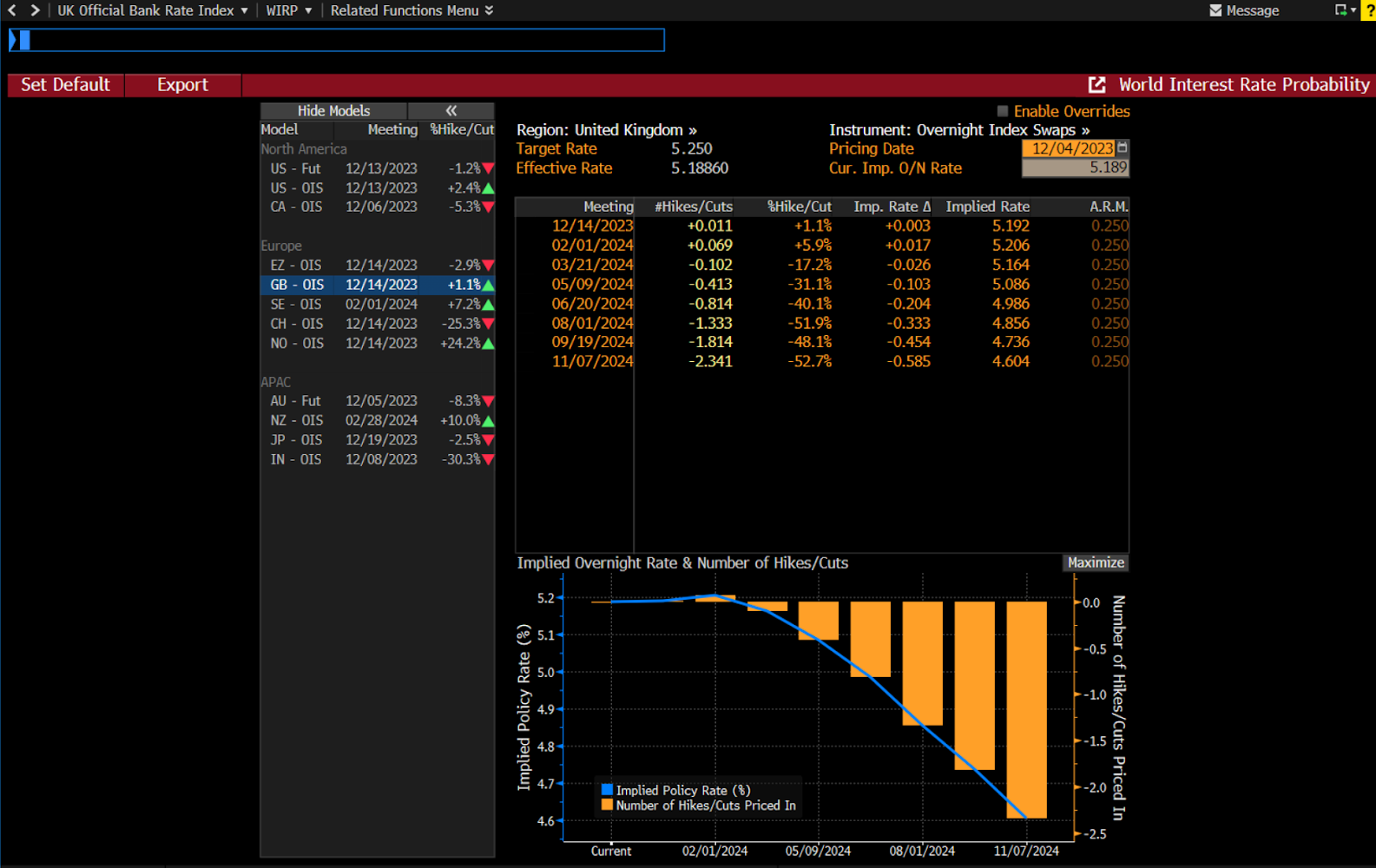
Task: Click the Export button
Action: coord(182,85)
